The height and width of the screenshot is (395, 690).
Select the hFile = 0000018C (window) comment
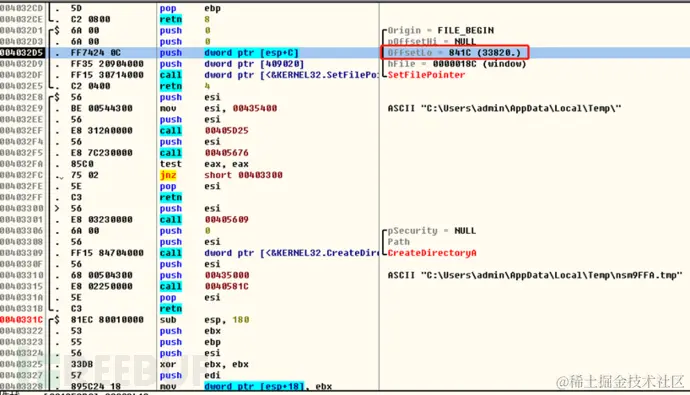click(457, 64)
